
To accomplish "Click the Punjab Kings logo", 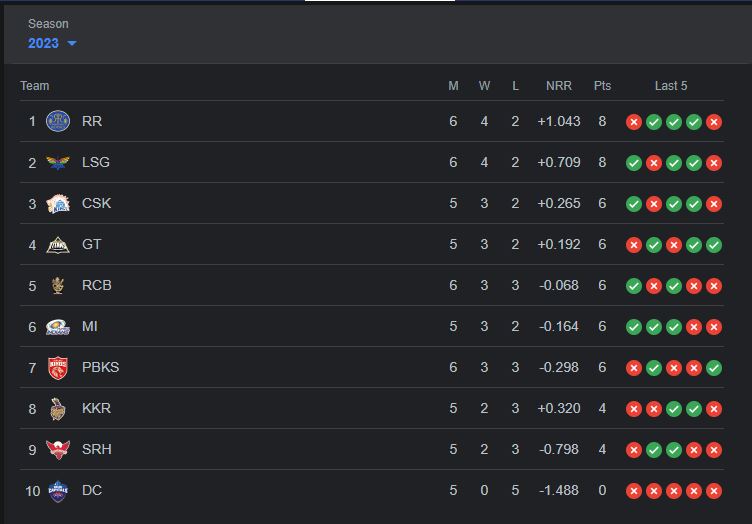I will coord(58,367).
